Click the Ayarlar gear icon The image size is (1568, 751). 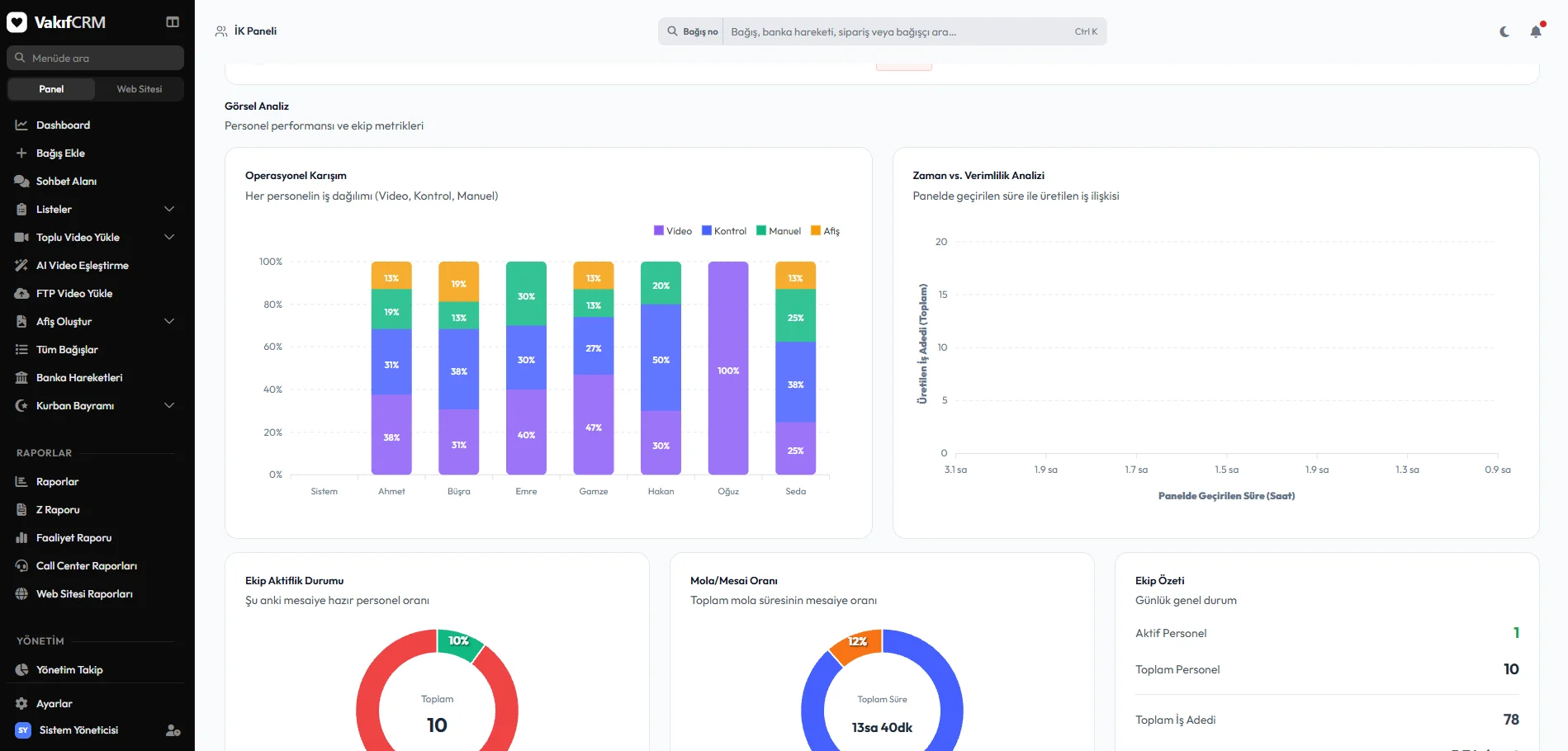[x=21, y=704]
